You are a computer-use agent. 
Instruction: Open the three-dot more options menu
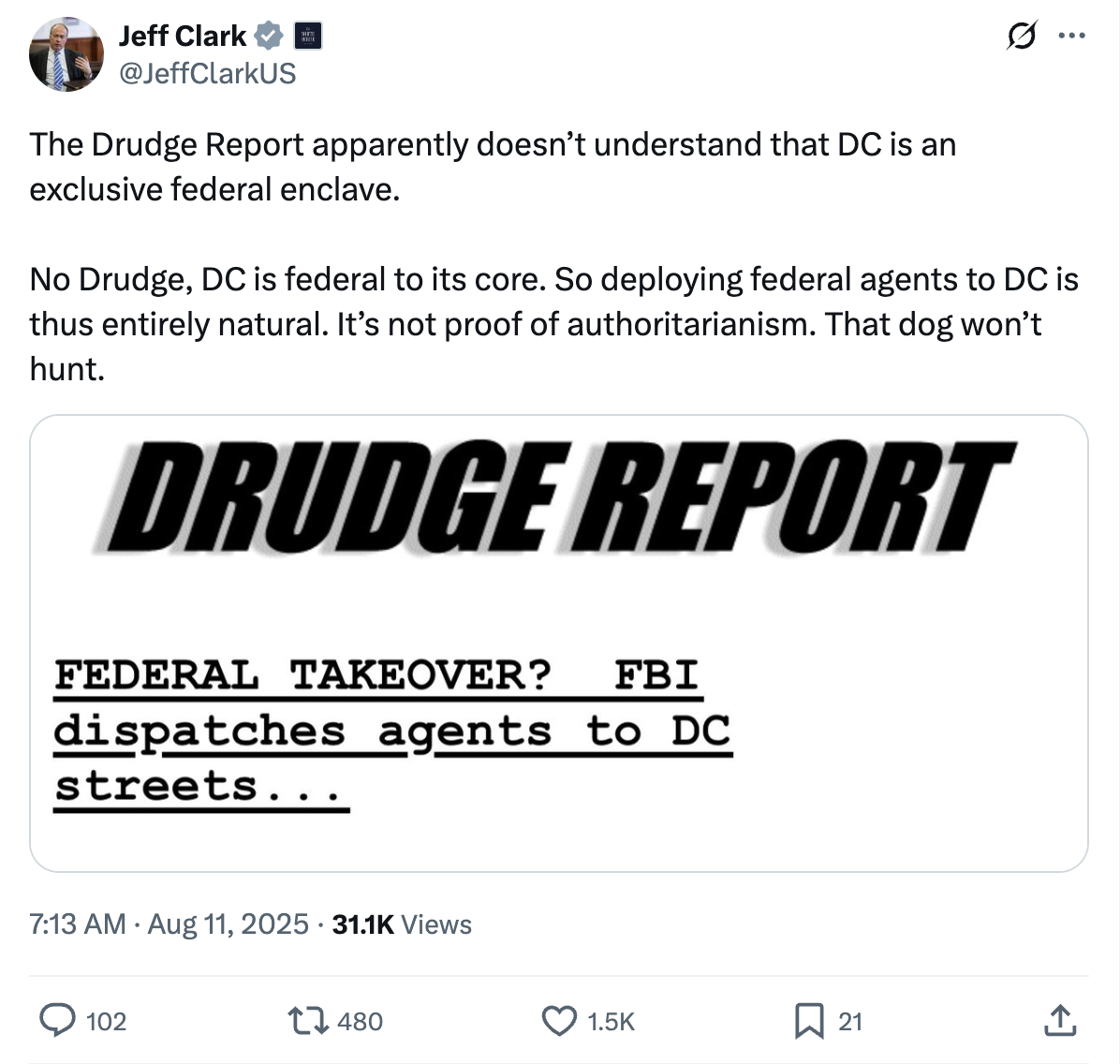click(x=1071, y=37)
